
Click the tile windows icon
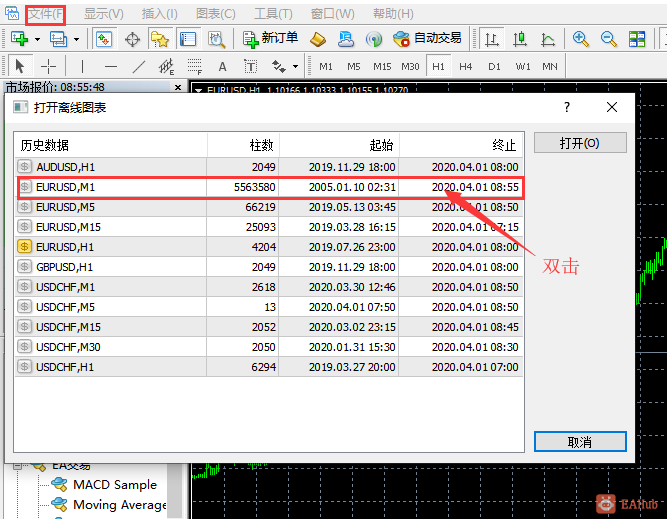click(x=637, y=39)
